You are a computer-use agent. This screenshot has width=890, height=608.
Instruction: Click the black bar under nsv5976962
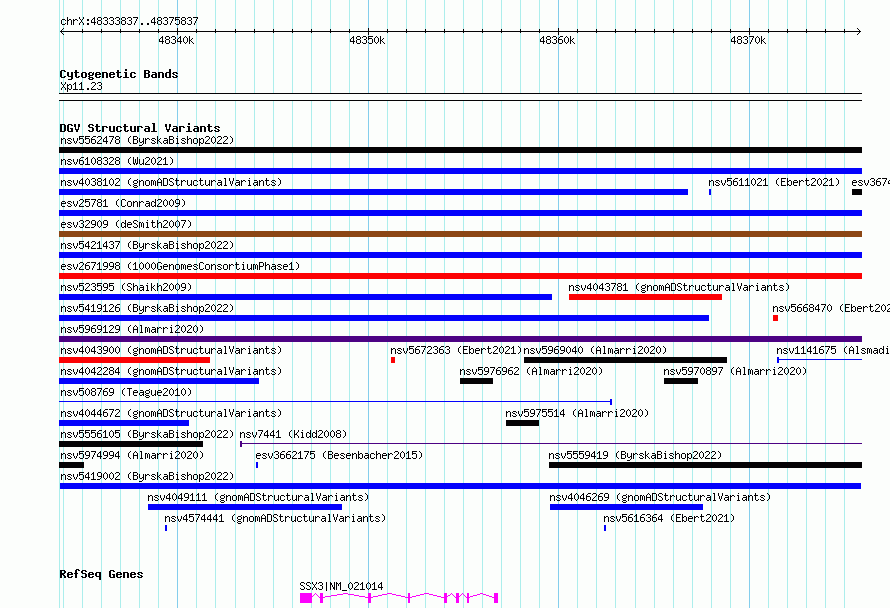(476, 381)
